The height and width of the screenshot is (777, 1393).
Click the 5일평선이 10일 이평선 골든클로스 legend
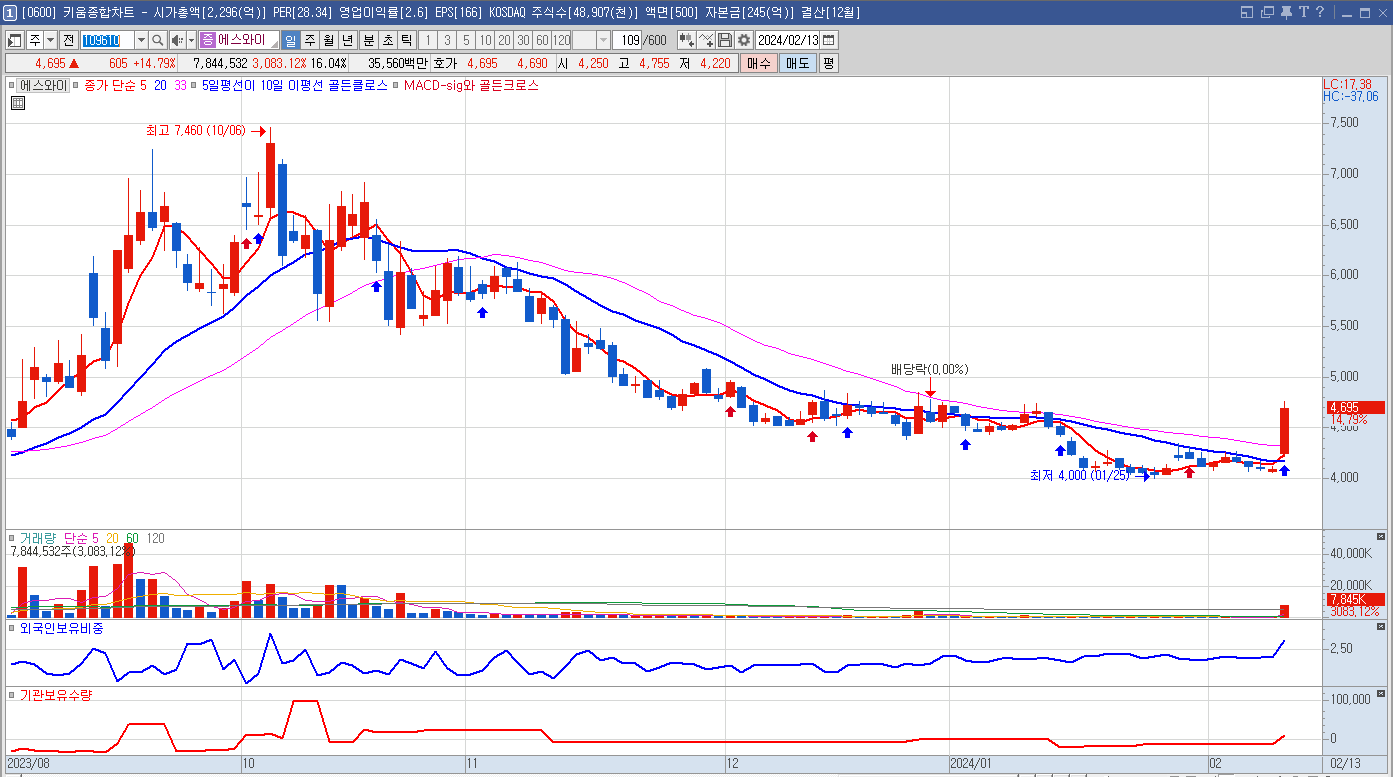click(x=294, y=86)
